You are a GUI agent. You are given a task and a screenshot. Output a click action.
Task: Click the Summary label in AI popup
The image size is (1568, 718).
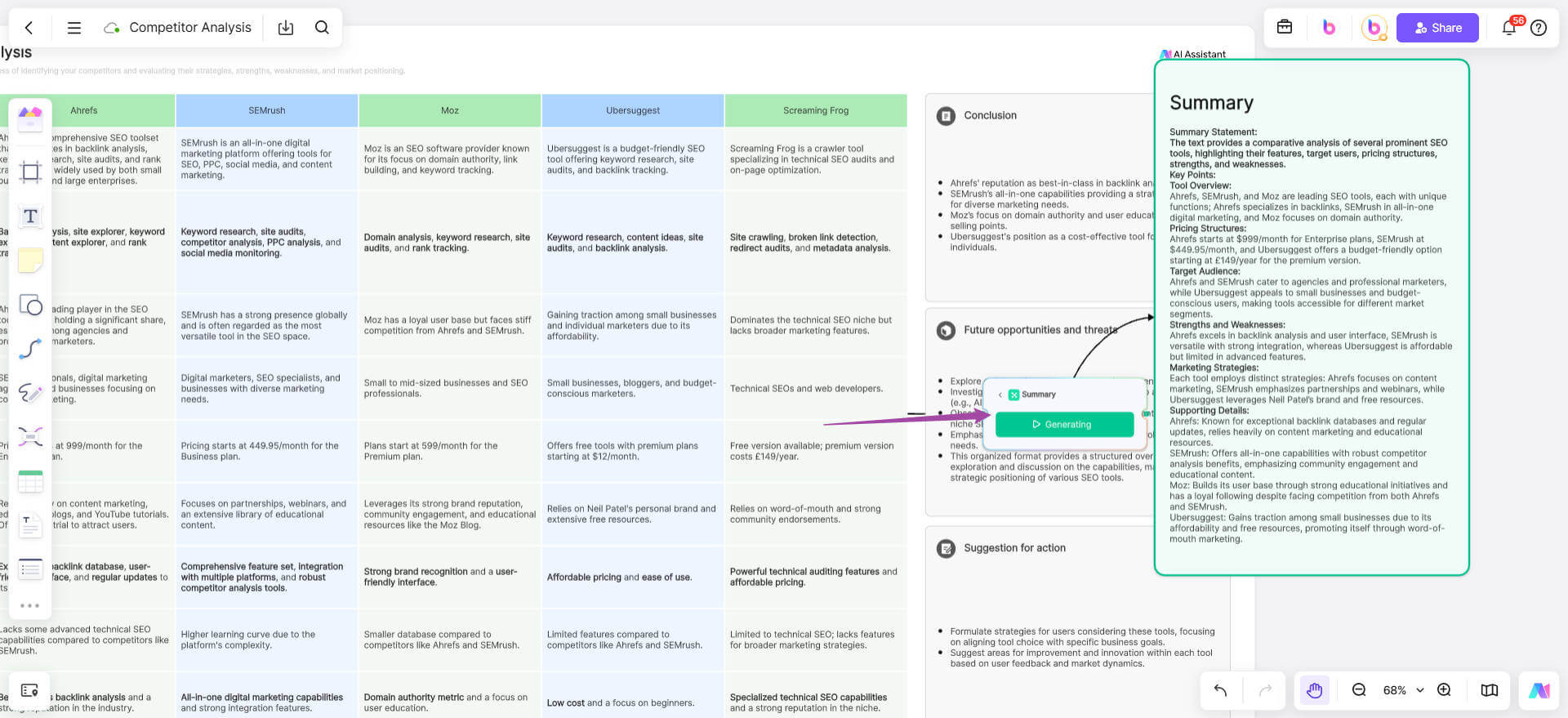coord(1038,395)
